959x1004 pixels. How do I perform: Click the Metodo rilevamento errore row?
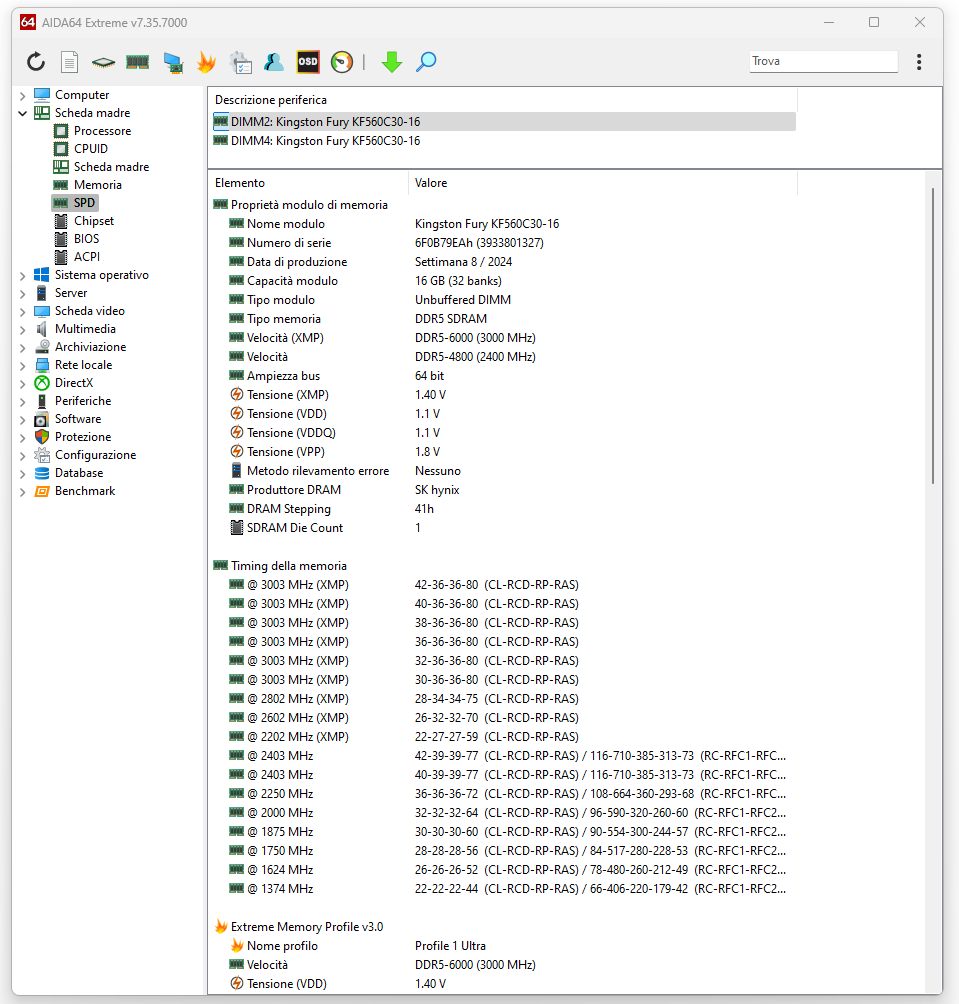504,471
